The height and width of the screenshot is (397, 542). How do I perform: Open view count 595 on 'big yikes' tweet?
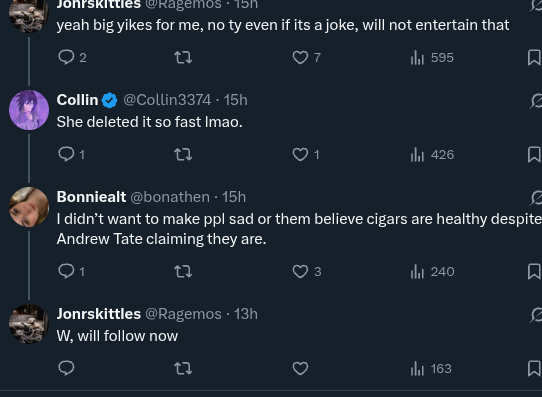432,57
